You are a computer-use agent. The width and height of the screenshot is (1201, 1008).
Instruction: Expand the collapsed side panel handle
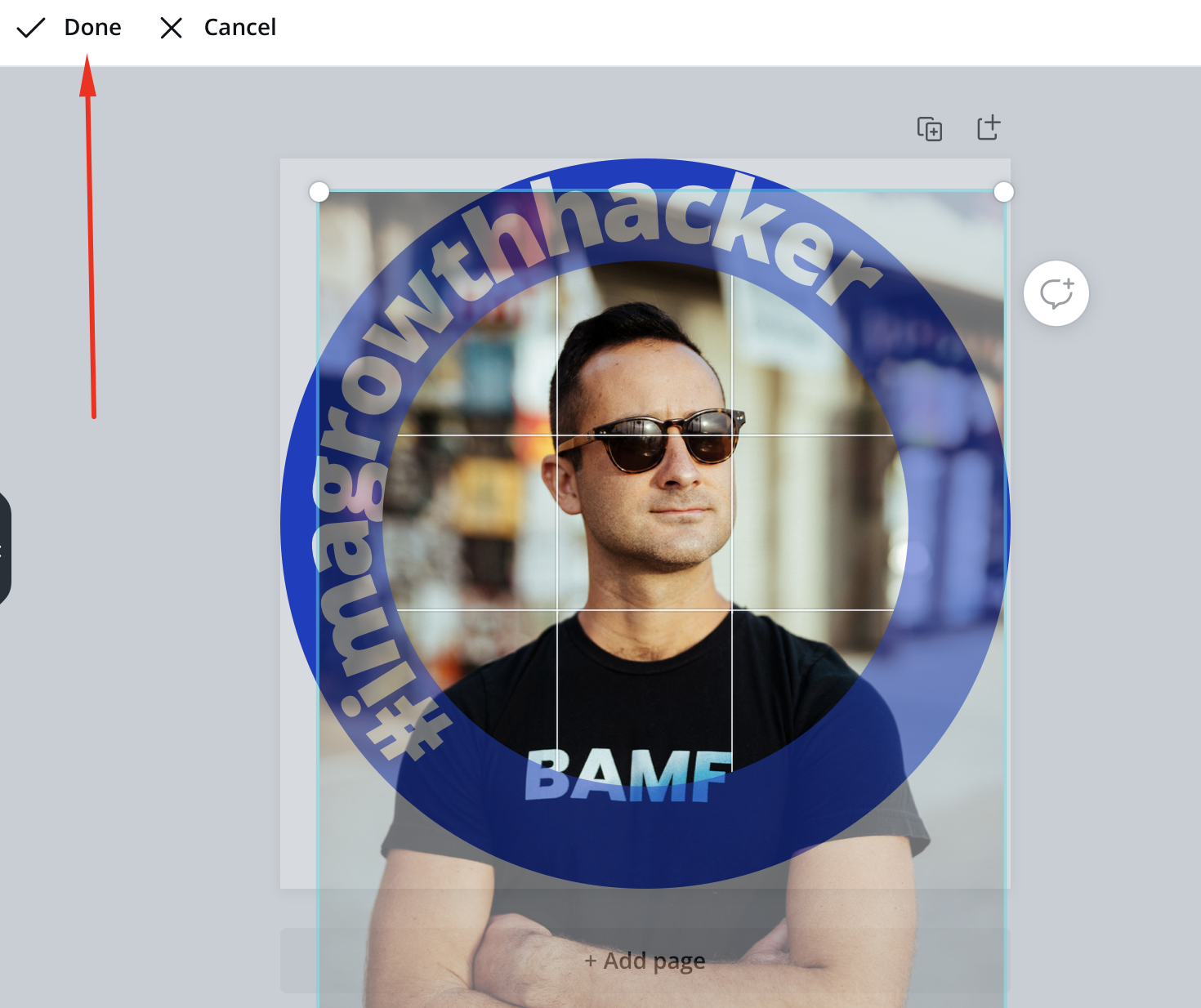pyautogui.click(x=4, y=548)
